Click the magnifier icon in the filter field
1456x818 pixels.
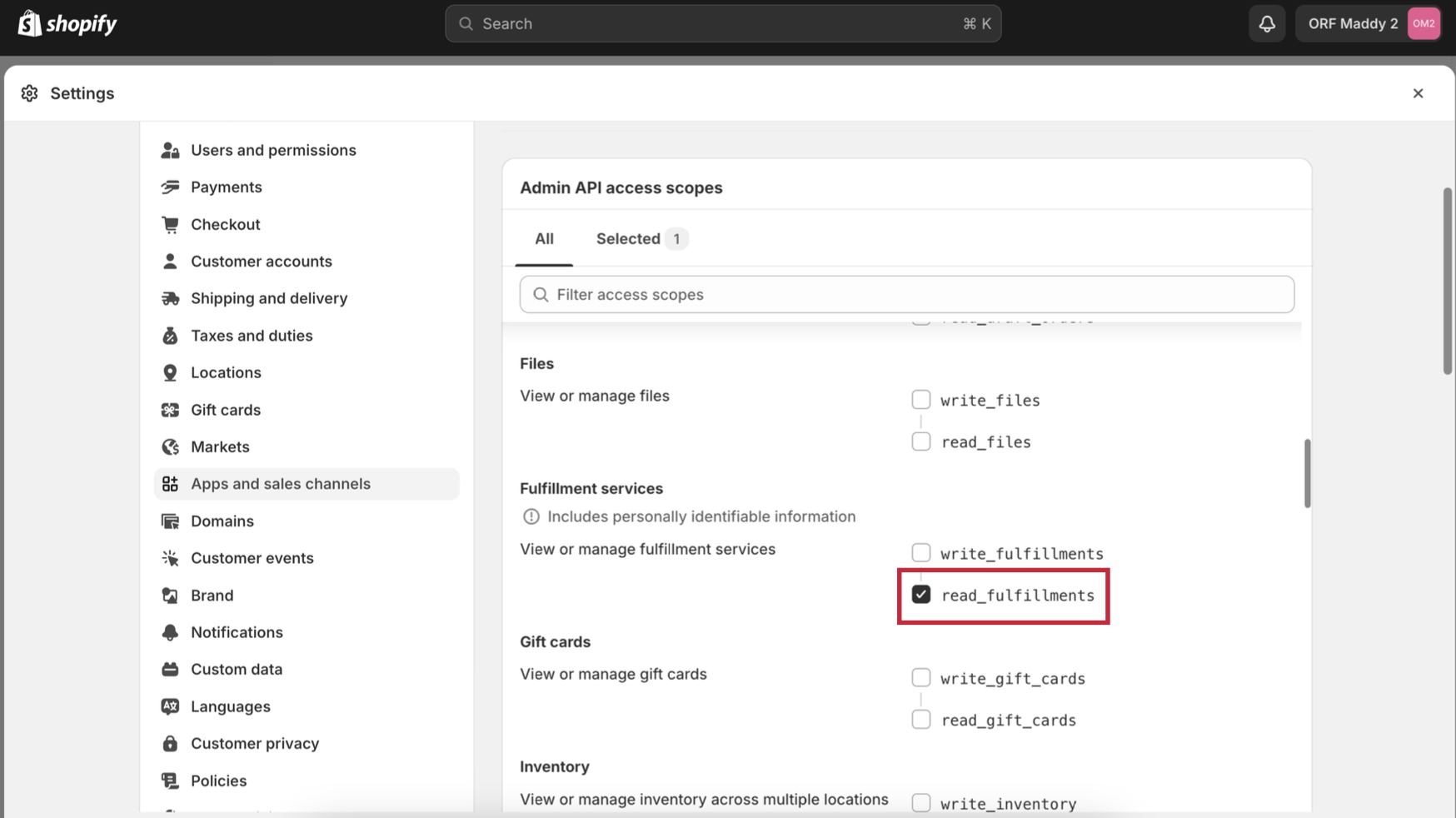(x=541, y=295)
